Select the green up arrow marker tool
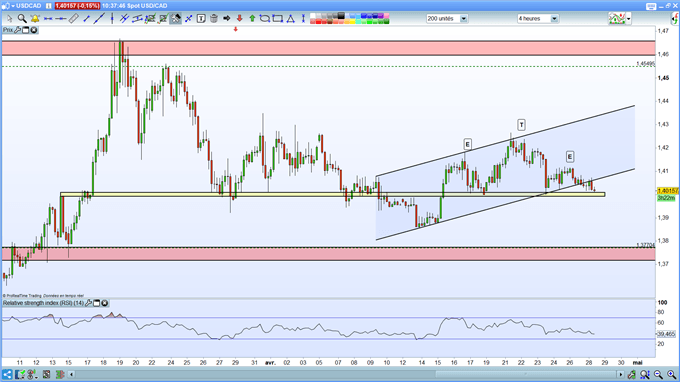This screenshot has width=680, height=382. (252, 18)
